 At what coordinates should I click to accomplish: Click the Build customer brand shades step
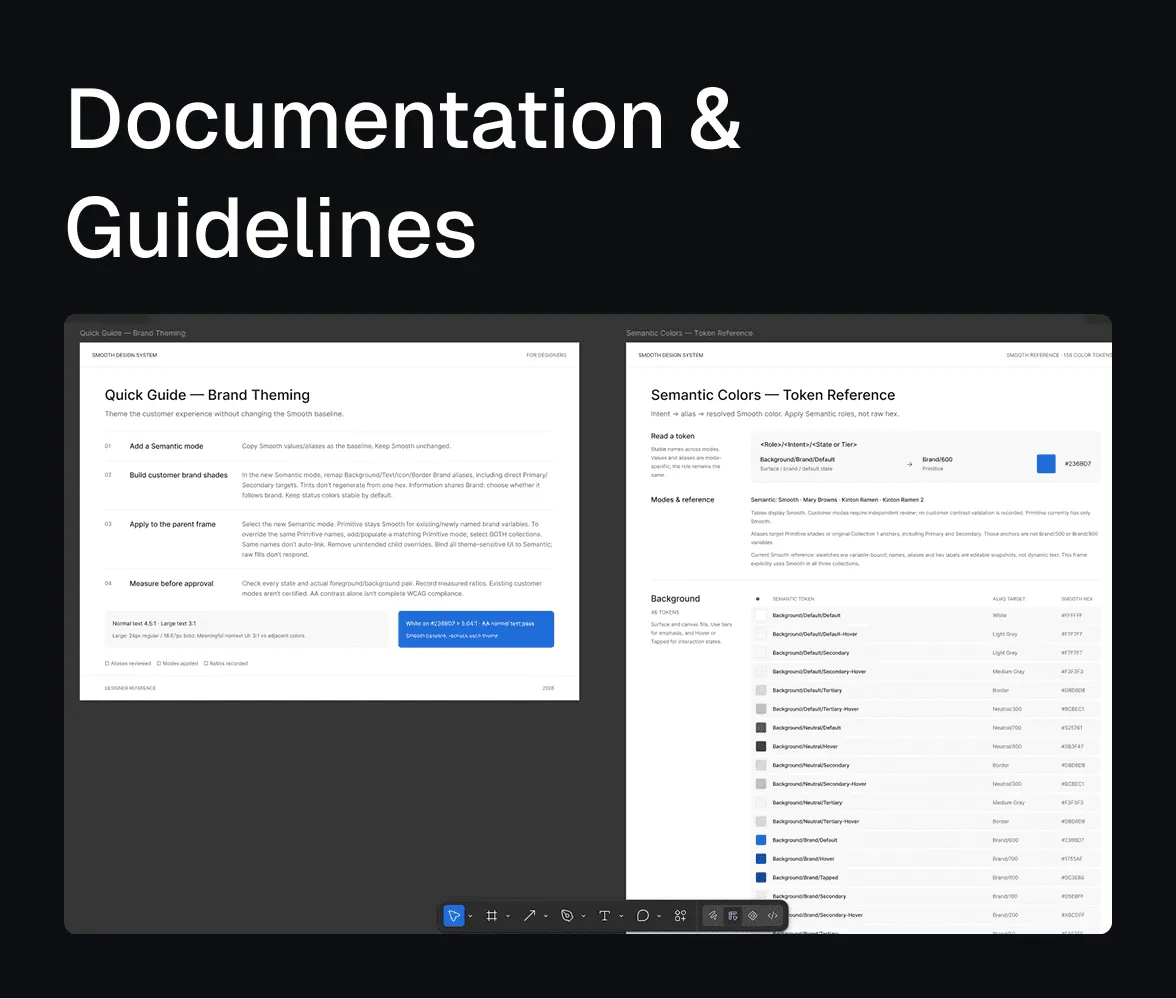pos(178,475)
